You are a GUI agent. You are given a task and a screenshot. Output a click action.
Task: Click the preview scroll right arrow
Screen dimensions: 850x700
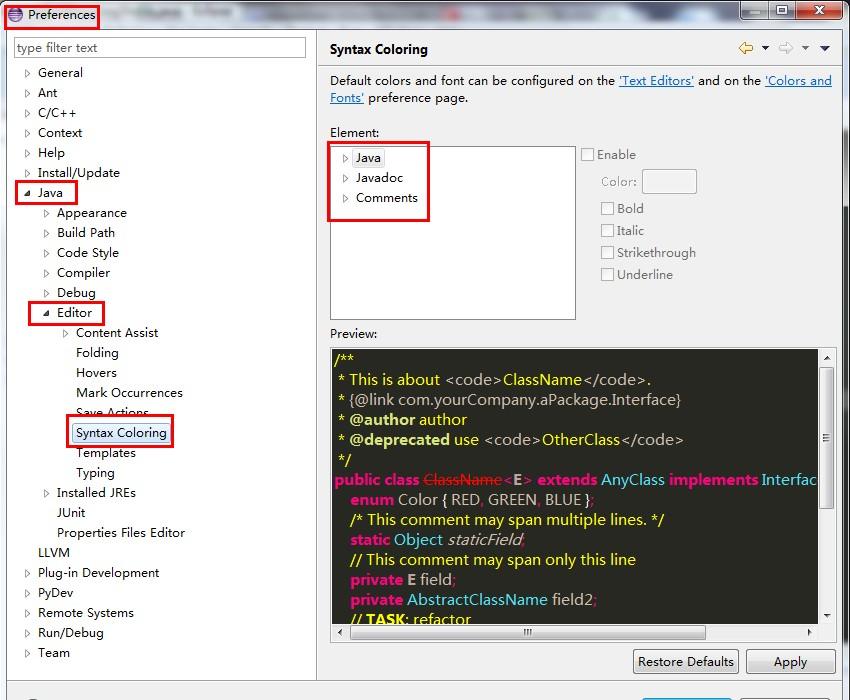coord(809,632)
